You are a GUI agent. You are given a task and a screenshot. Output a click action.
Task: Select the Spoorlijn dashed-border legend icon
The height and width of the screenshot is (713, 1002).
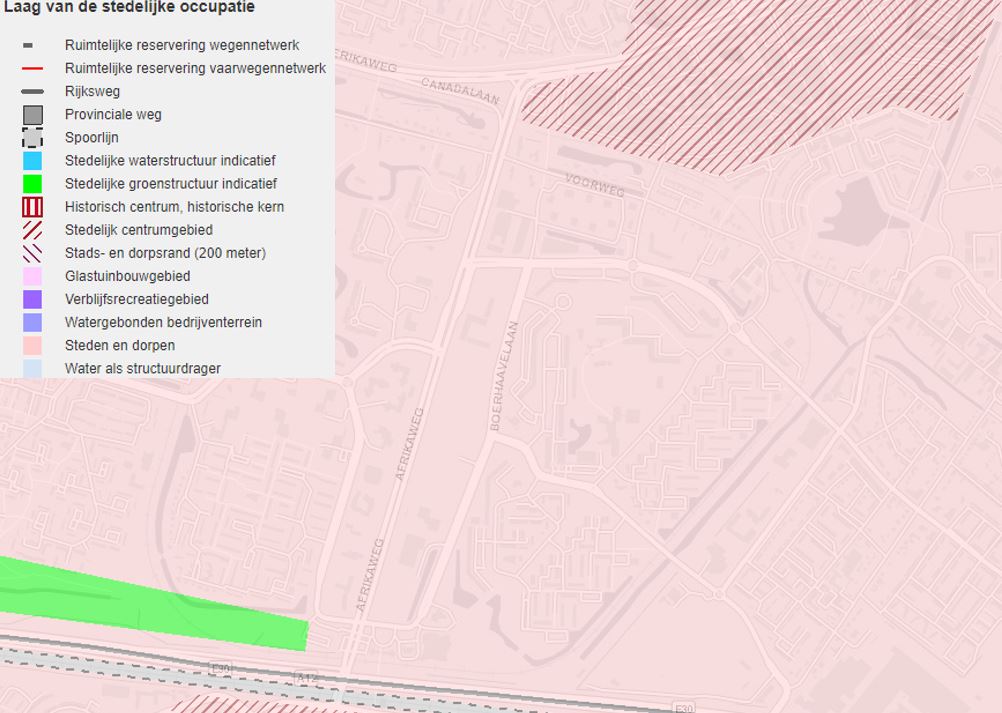(x=32, y=138)
